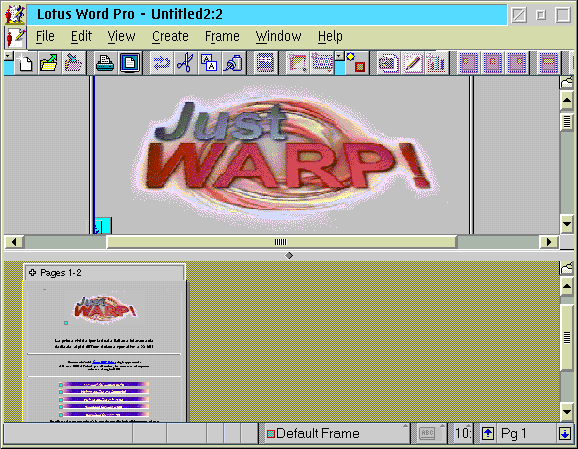Apply the third purple frame layout icon
Screen dimensions: 578x449
(516, 63)
